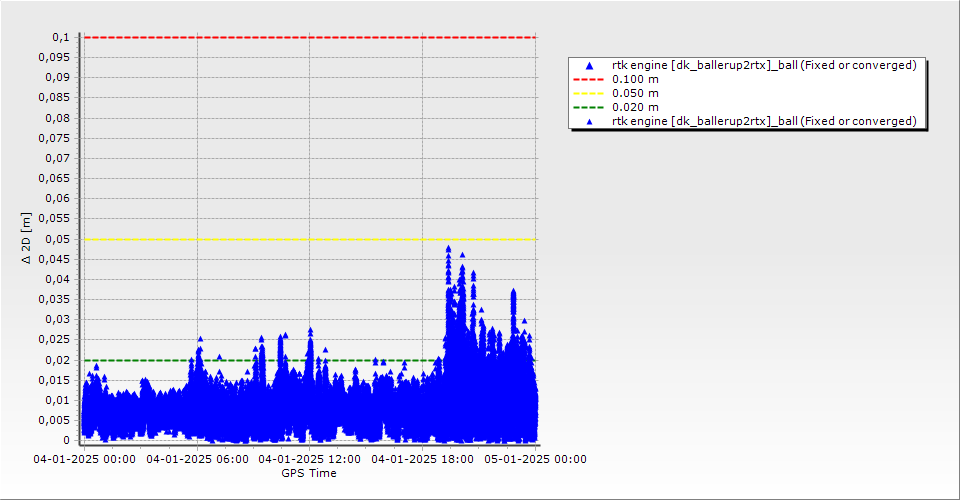Click the "GPS Time" x-axis title
Viewport: 960px width, 500px height.
pyautogui.click(x=308, y=473)
